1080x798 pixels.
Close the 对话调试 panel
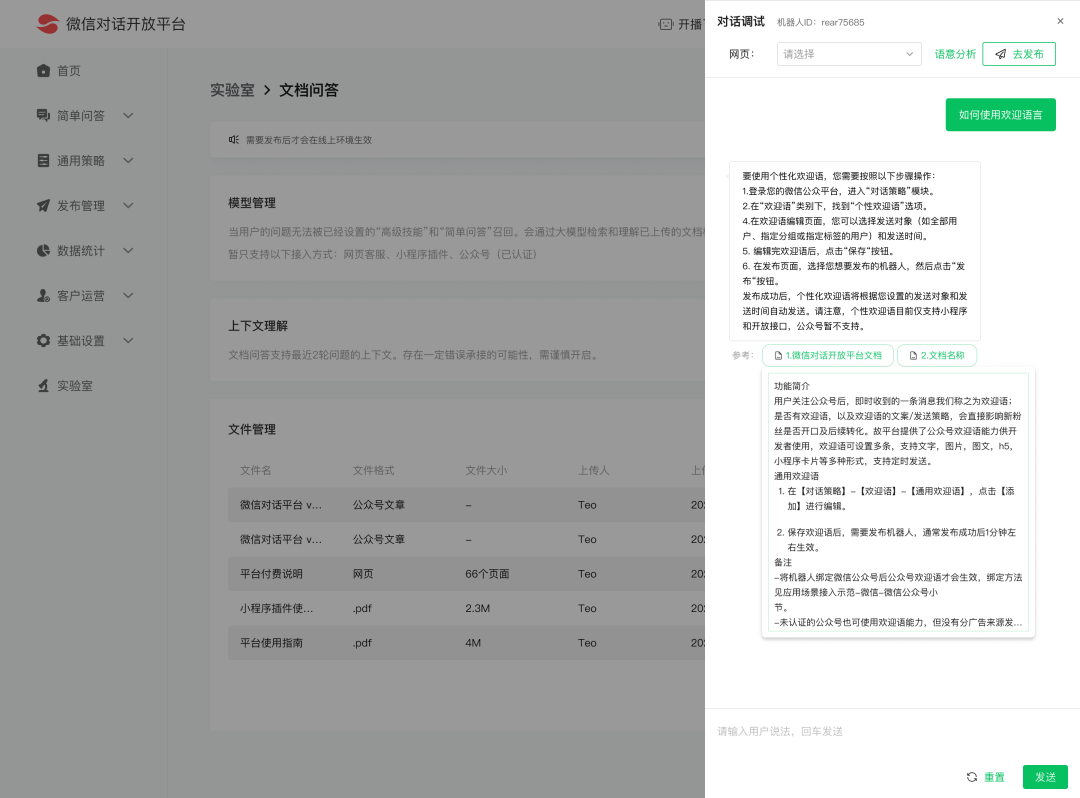pyautogui.click(x=1061, y=21)
